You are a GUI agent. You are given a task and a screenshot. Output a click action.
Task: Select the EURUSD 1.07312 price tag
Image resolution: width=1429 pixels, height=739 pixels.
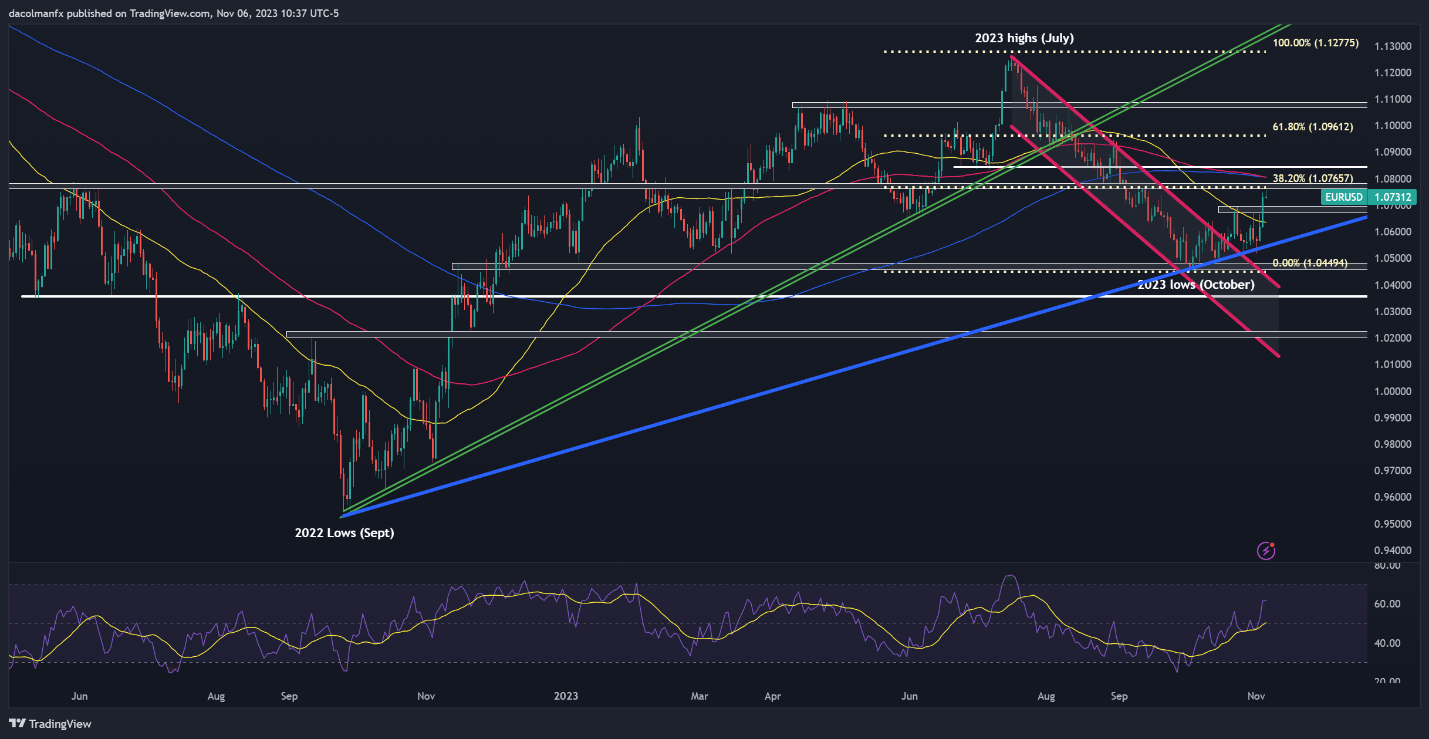point(1367,198)
